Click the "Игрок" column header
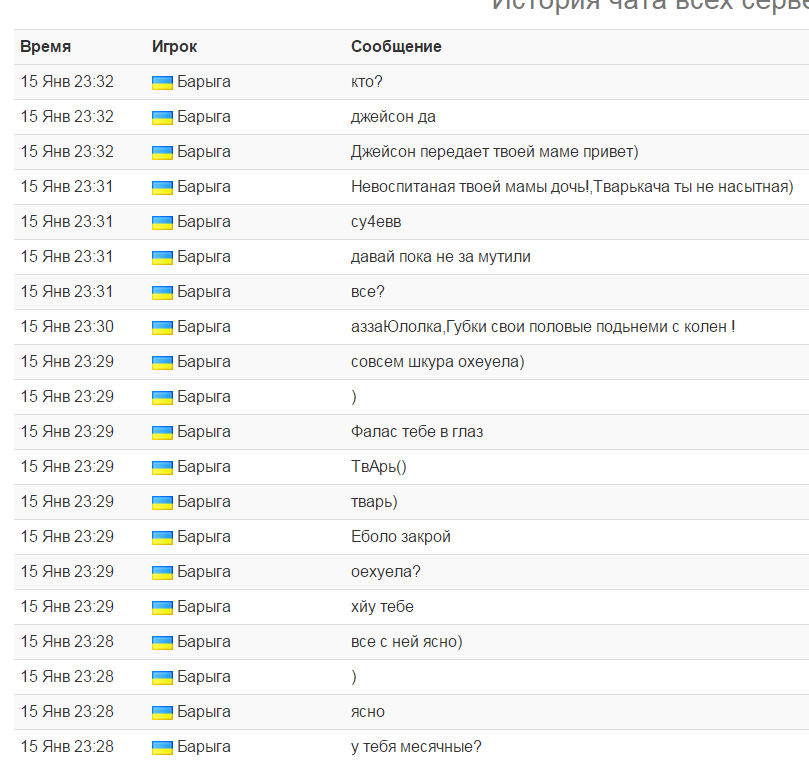The width and height of the screenshot is (809, 779). [174, 47]
